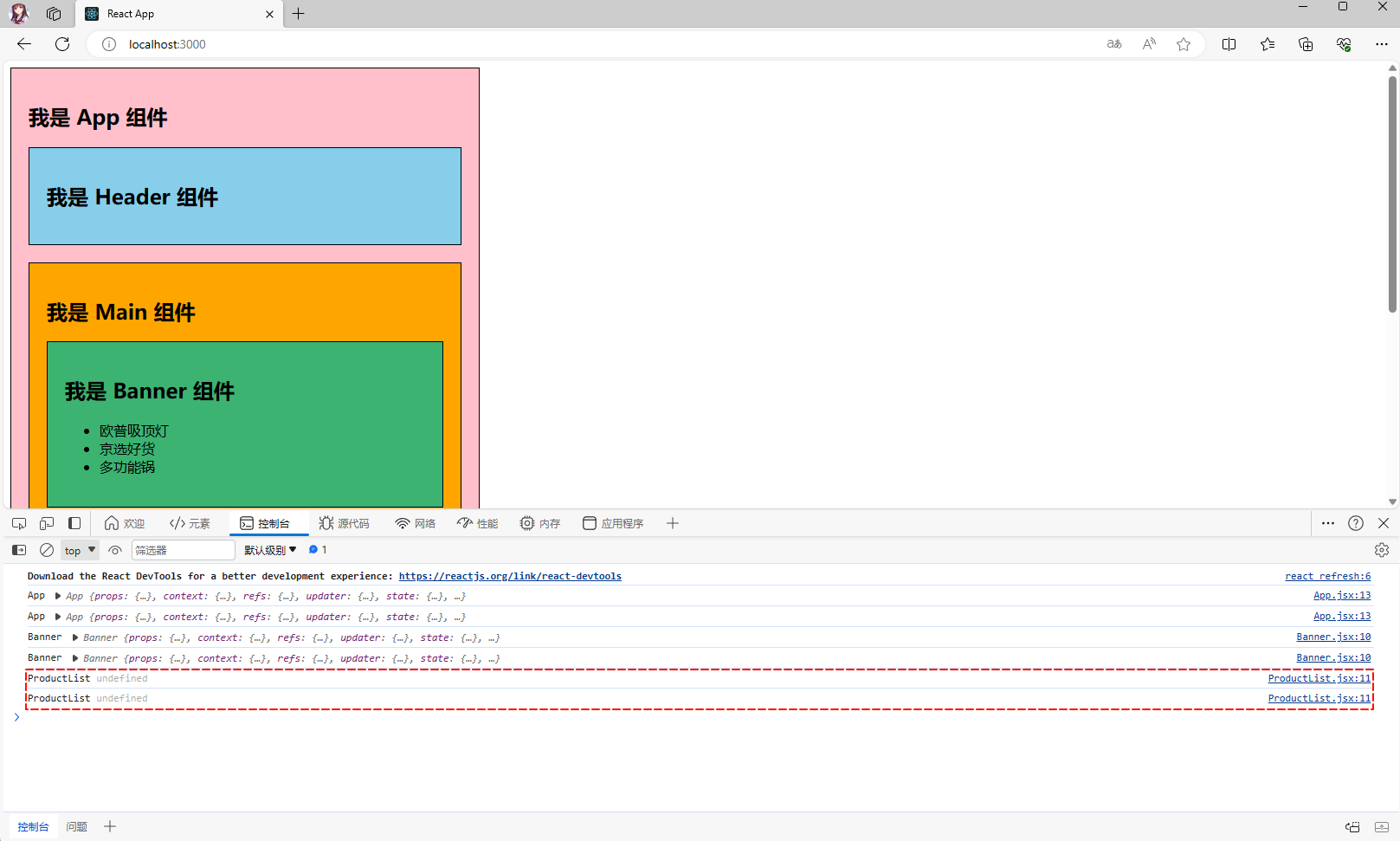Toggle the console sidebar panel icon
Image resolution: width=1400 pixels, height=841 pixels.
[x=19, y=550]
